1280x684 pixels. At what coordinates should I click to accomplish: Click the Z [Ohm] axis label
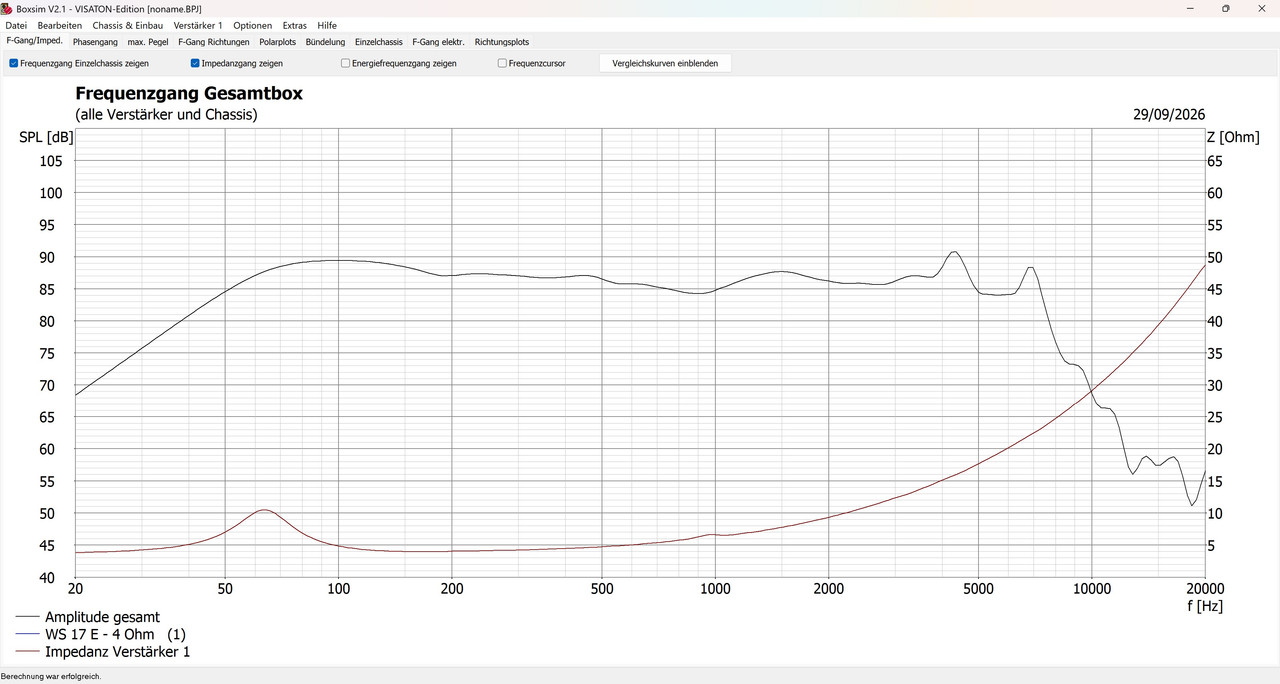[1233, 137]
